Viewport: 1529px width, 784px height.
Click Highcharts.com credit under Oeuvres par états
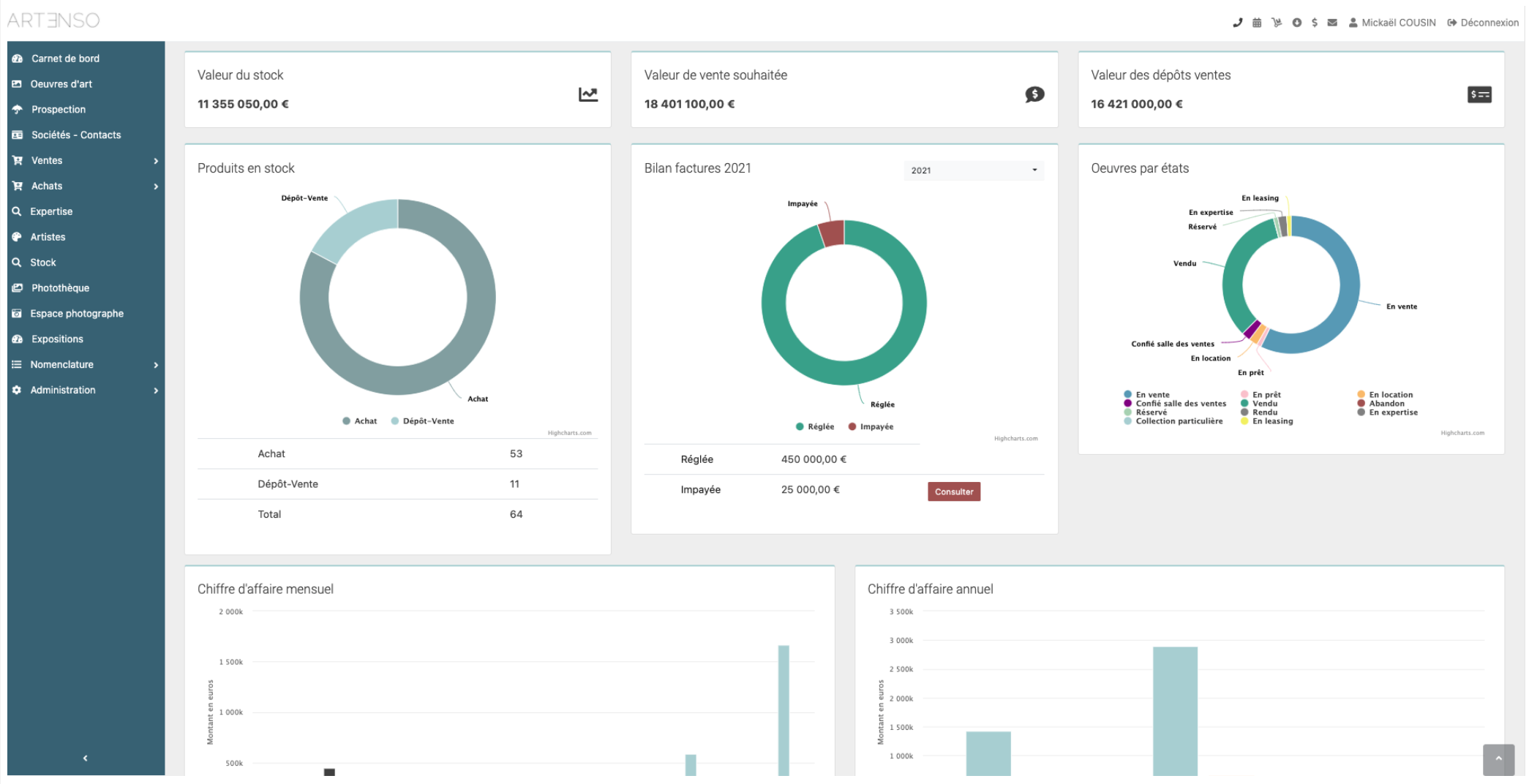(1462, 433)
